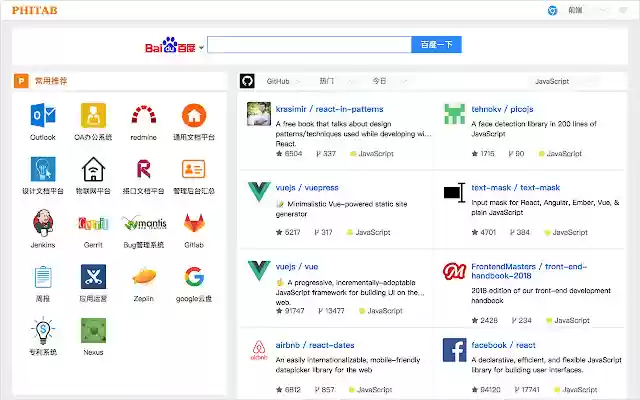Click the 百度一下 search button
The height and width of the screenshot is (400, 640).
[x=436, y=44]
